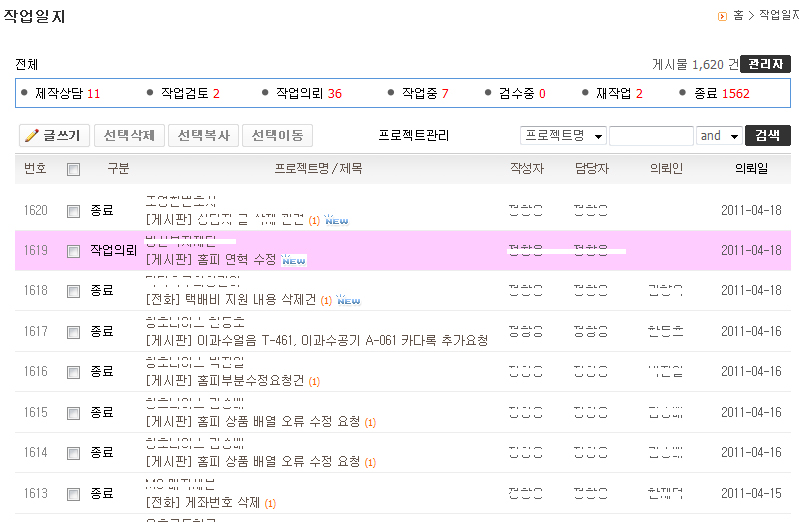Click the pencil icon on 글쓰기 button
Image resolution: width=800 pixels, height=522 pixels.
(31, 136)
